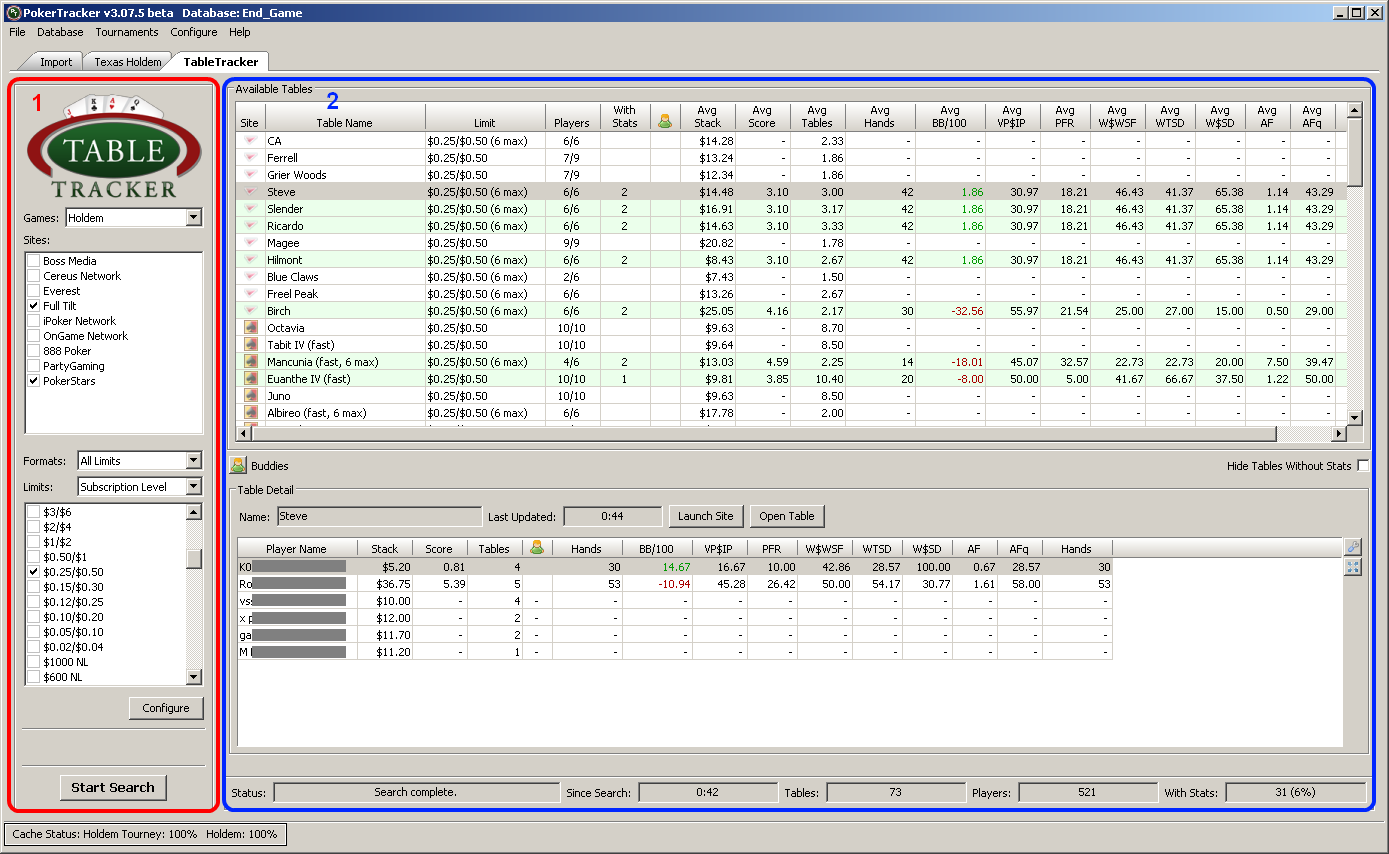The height and width of the screenshot is (854, 1389).
Task: Open the Tournaments menu
Action: [127, 32]
